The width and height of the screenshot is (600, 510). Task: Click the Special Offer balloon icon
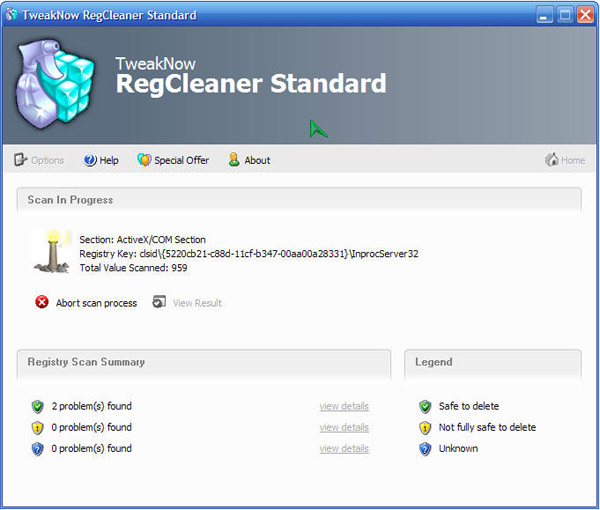click(144, 160)
